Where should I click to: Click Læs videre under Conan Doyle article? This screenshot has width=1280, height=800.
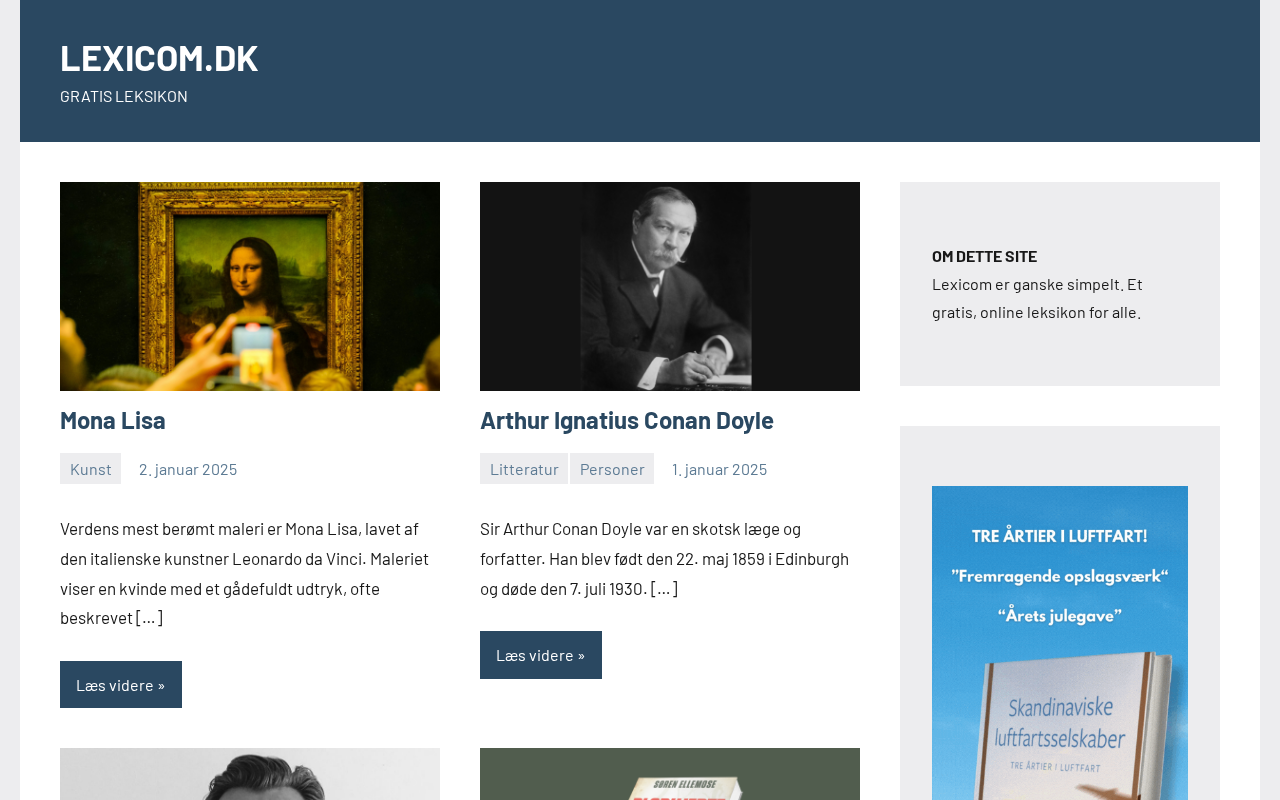click(541, 655)
